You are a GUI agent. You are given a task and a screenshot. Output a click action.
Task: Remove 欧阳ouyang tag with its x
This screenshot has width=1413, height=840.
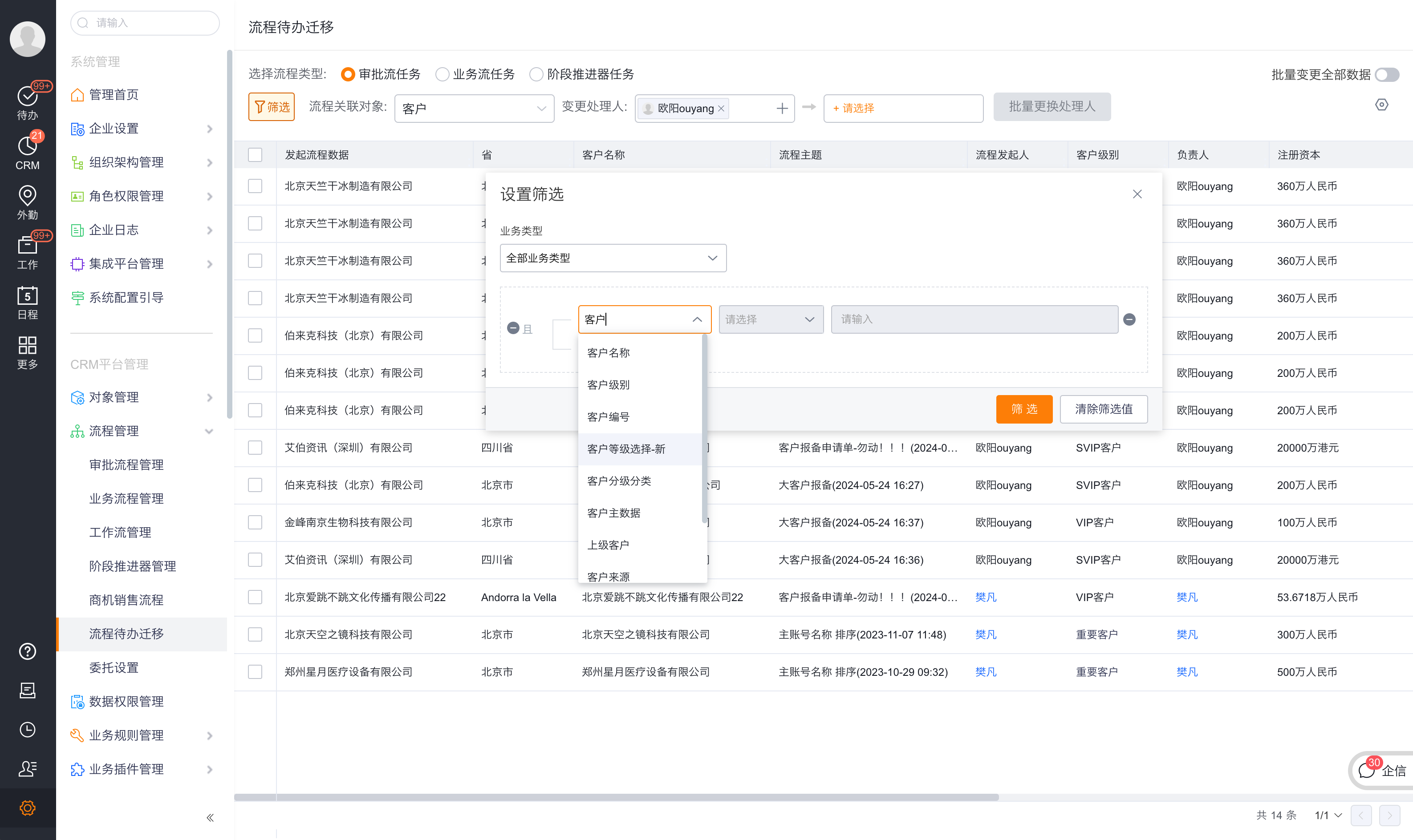pyautogui.click(x=721, y=108)
